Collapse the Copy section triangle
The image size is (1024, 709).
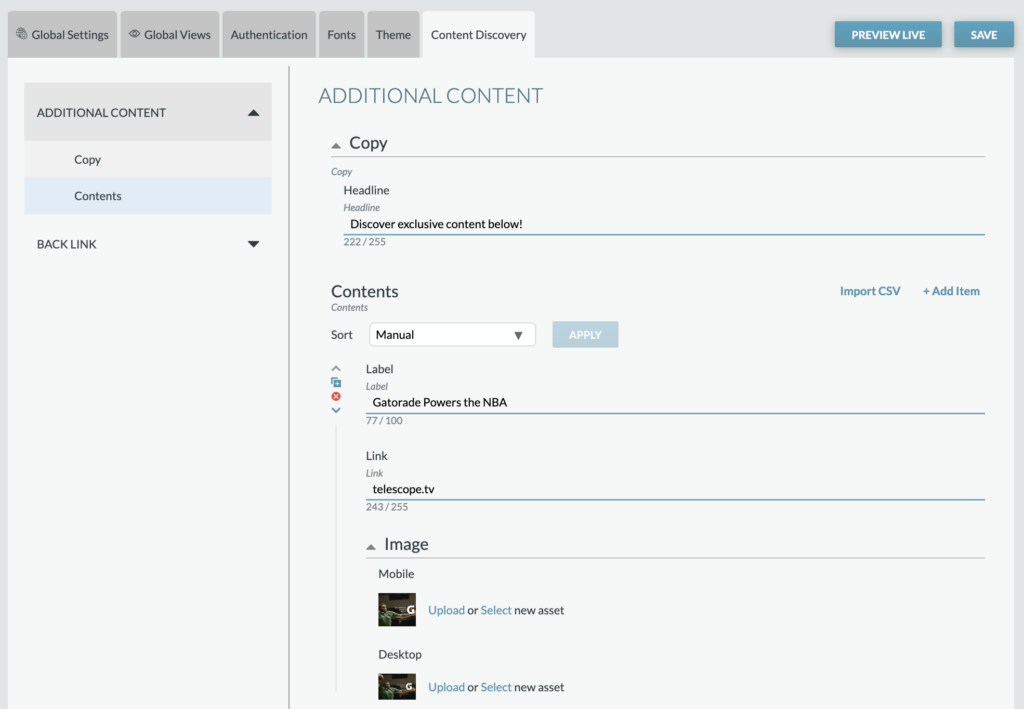336,146
